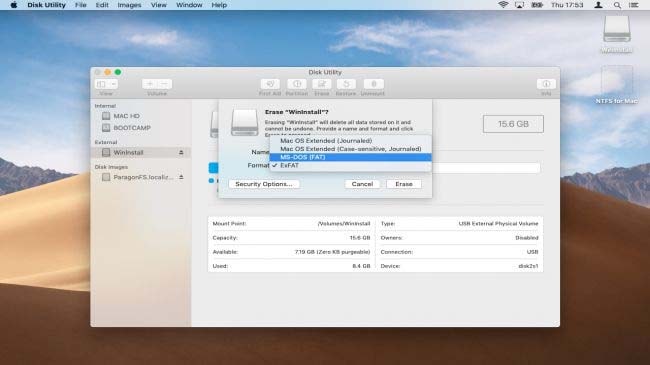Choose Mac OS Extended (Case-sensitive, Journaled)
Image resolution: width=650 pixels, height=365 pixels.
[351, 149]
